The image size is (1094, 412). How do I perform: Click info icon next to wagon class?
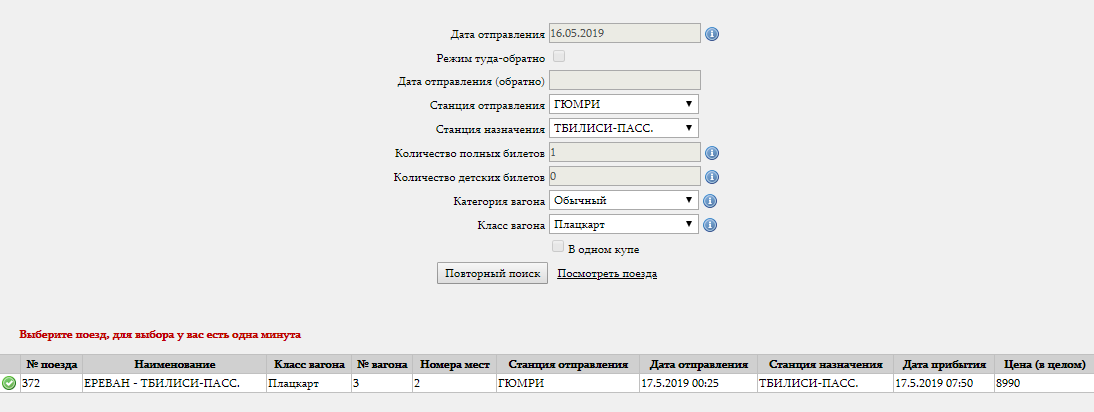[712, 225]
